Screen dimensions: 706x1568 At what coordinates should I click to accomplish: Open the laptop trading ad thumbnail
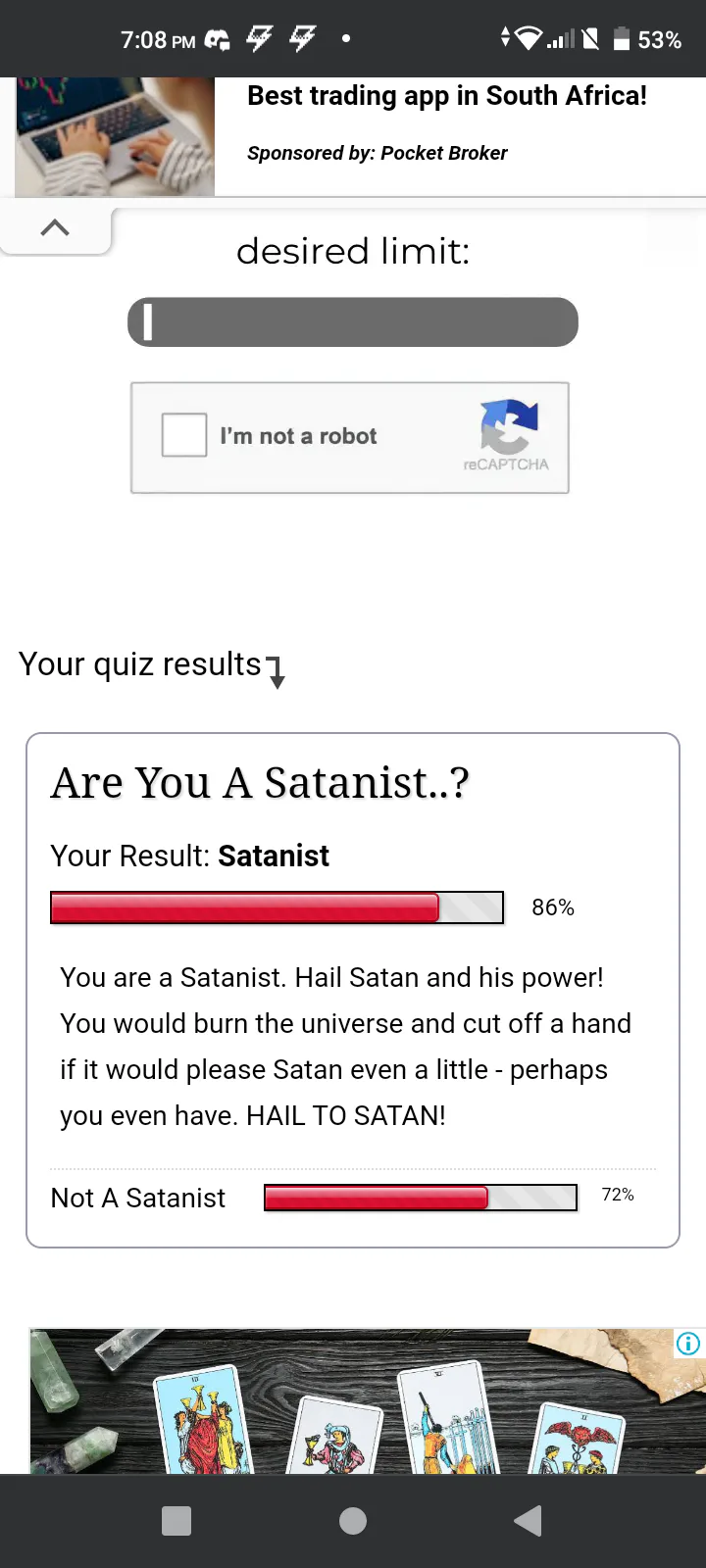115,136
